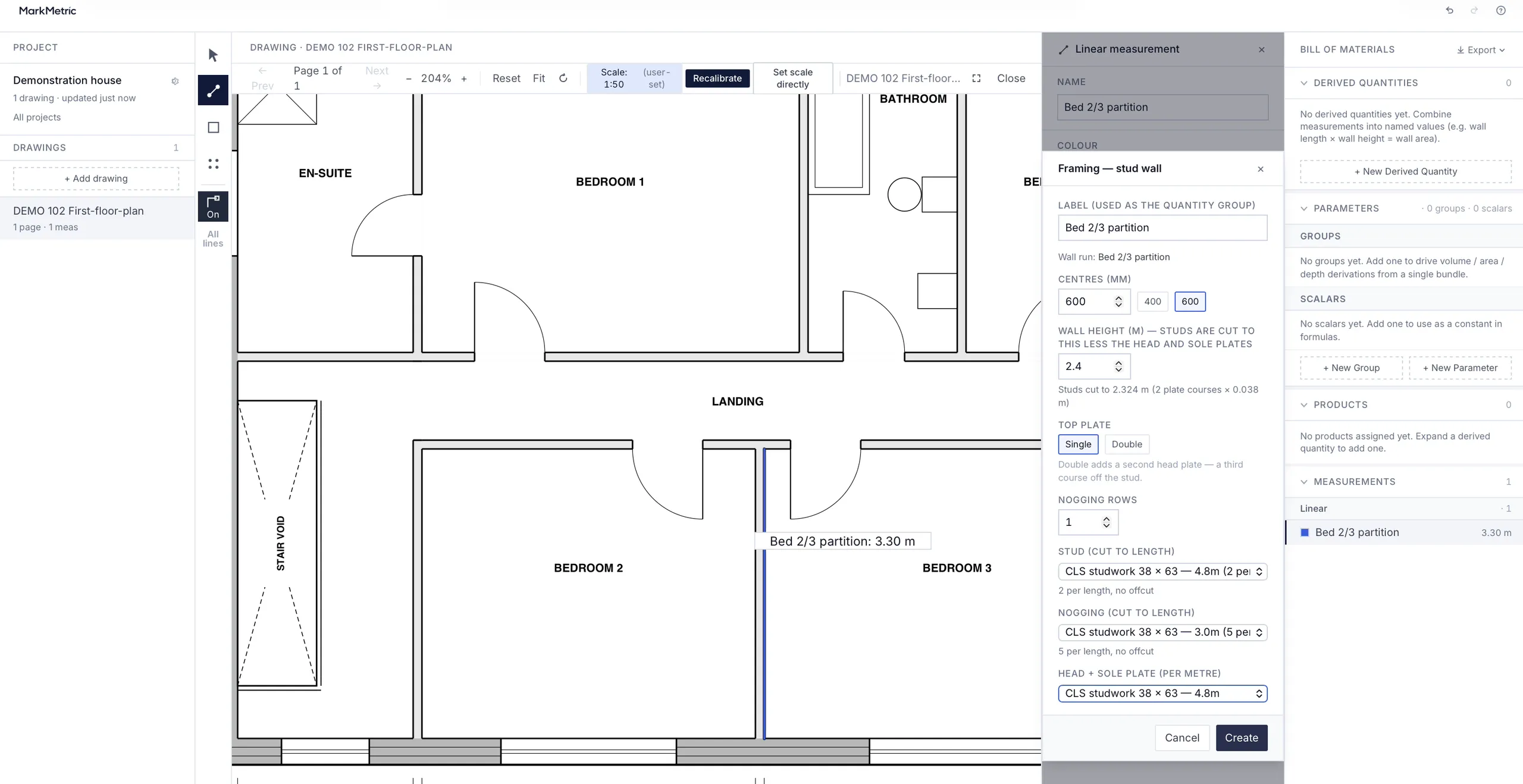This screenshot has height=784, width=1523.
Task: Open the help question mark icon
Action: point(1501,11)
